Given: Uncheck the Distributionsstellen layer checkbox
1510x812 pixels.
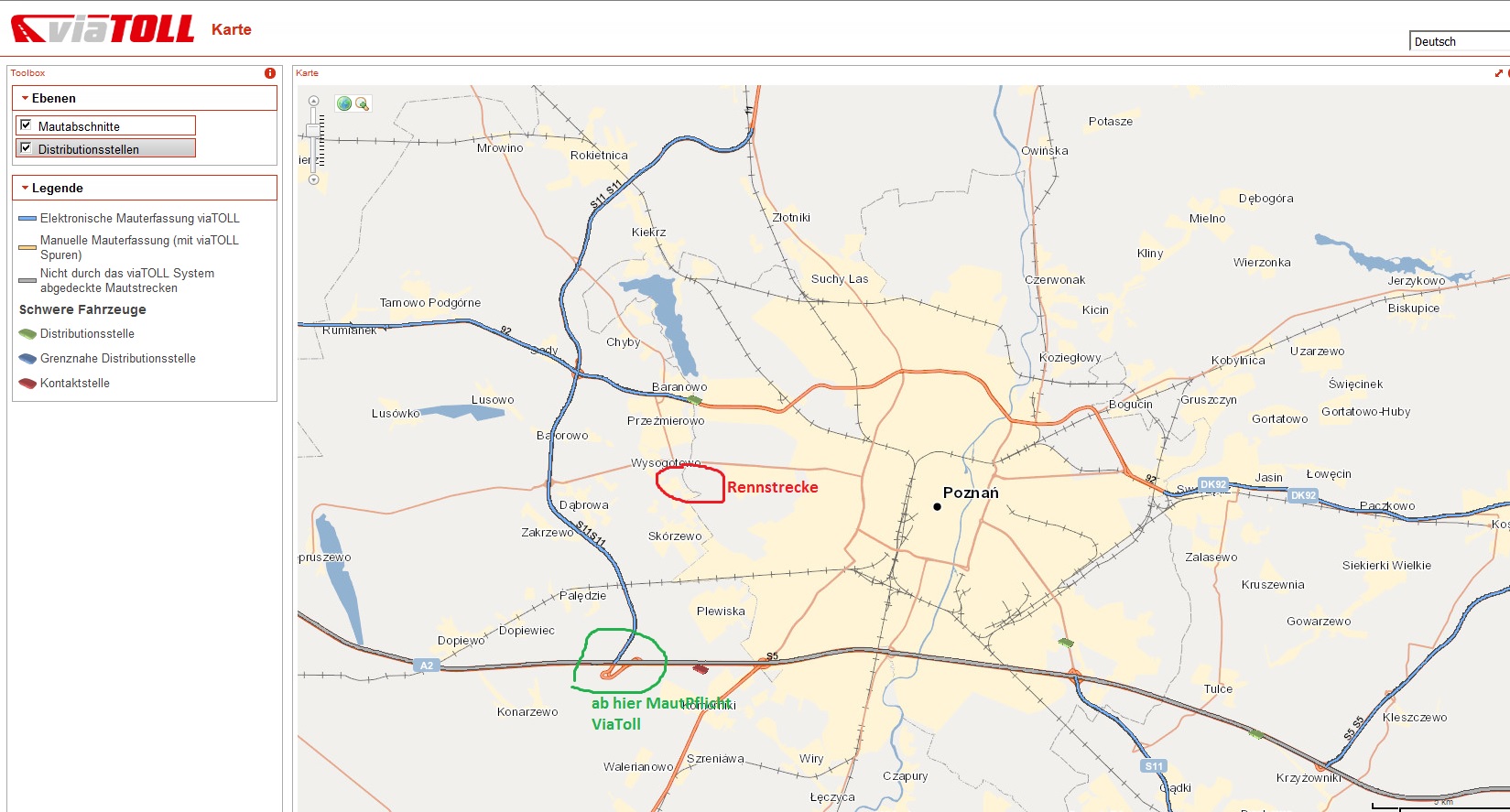Looking at the screenshot, I should [x=27, y=148].
